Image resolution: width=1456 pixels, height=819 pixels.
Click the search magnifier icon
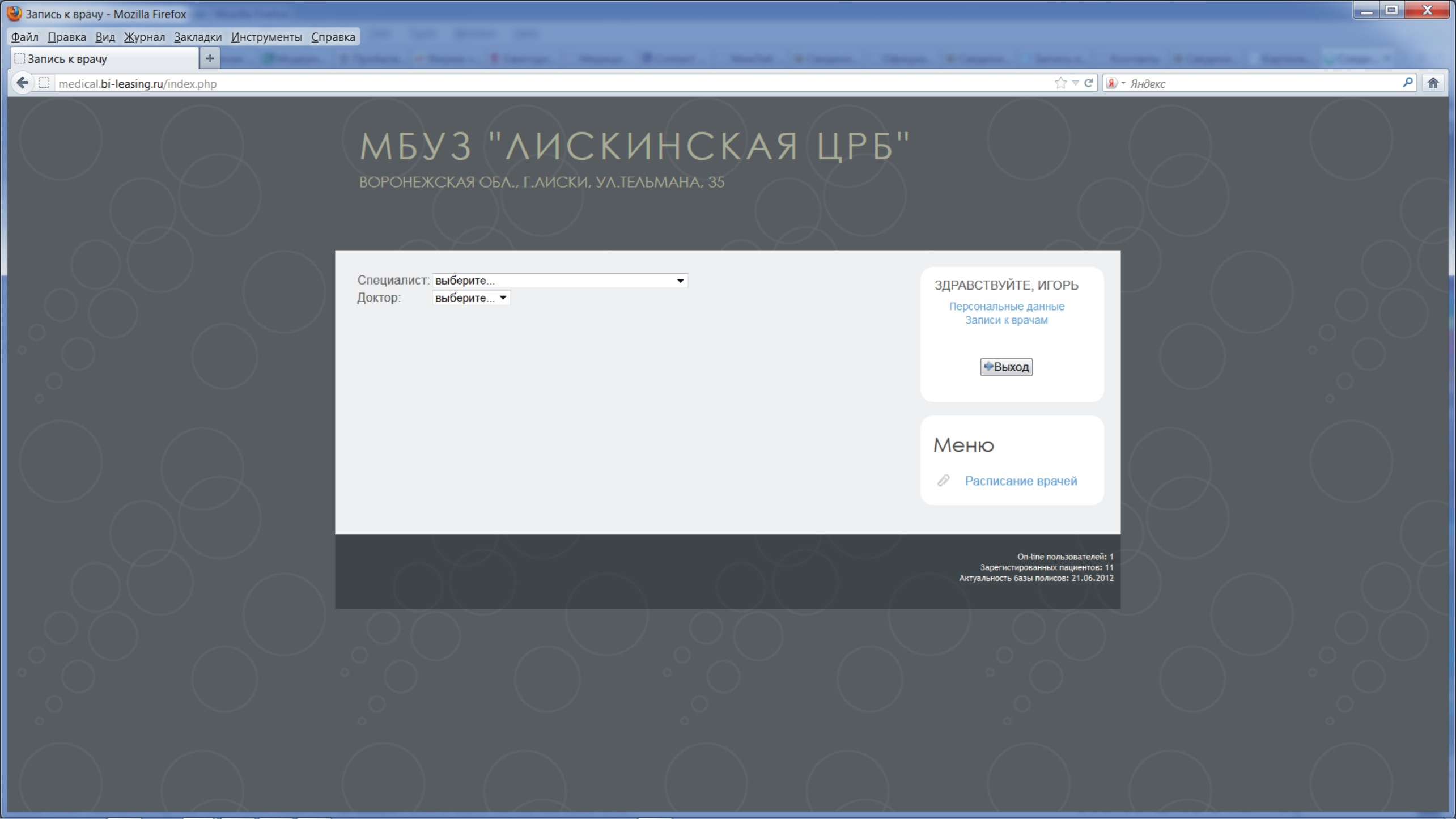click(x=1408, y=83)
